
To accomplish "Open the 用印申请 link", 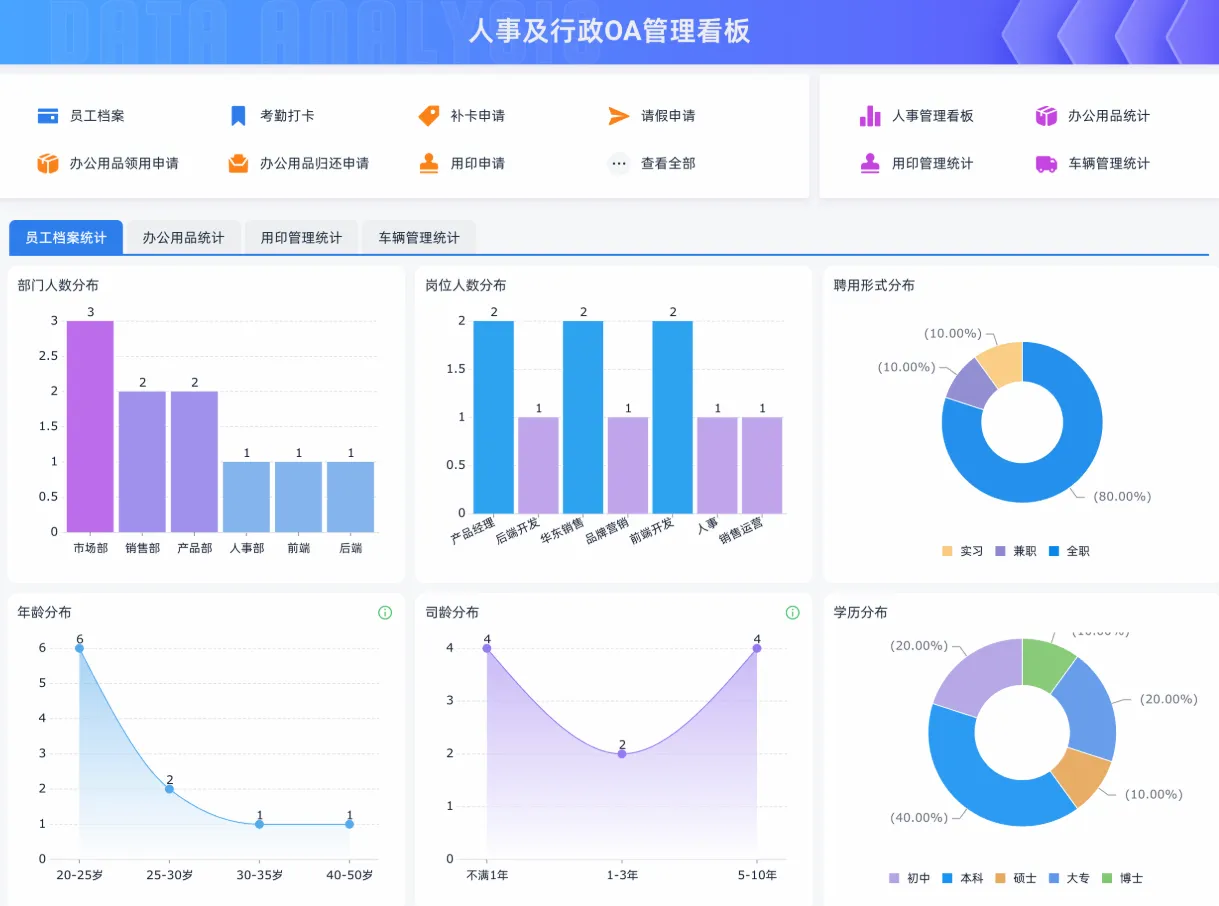I will click(478, 163).
